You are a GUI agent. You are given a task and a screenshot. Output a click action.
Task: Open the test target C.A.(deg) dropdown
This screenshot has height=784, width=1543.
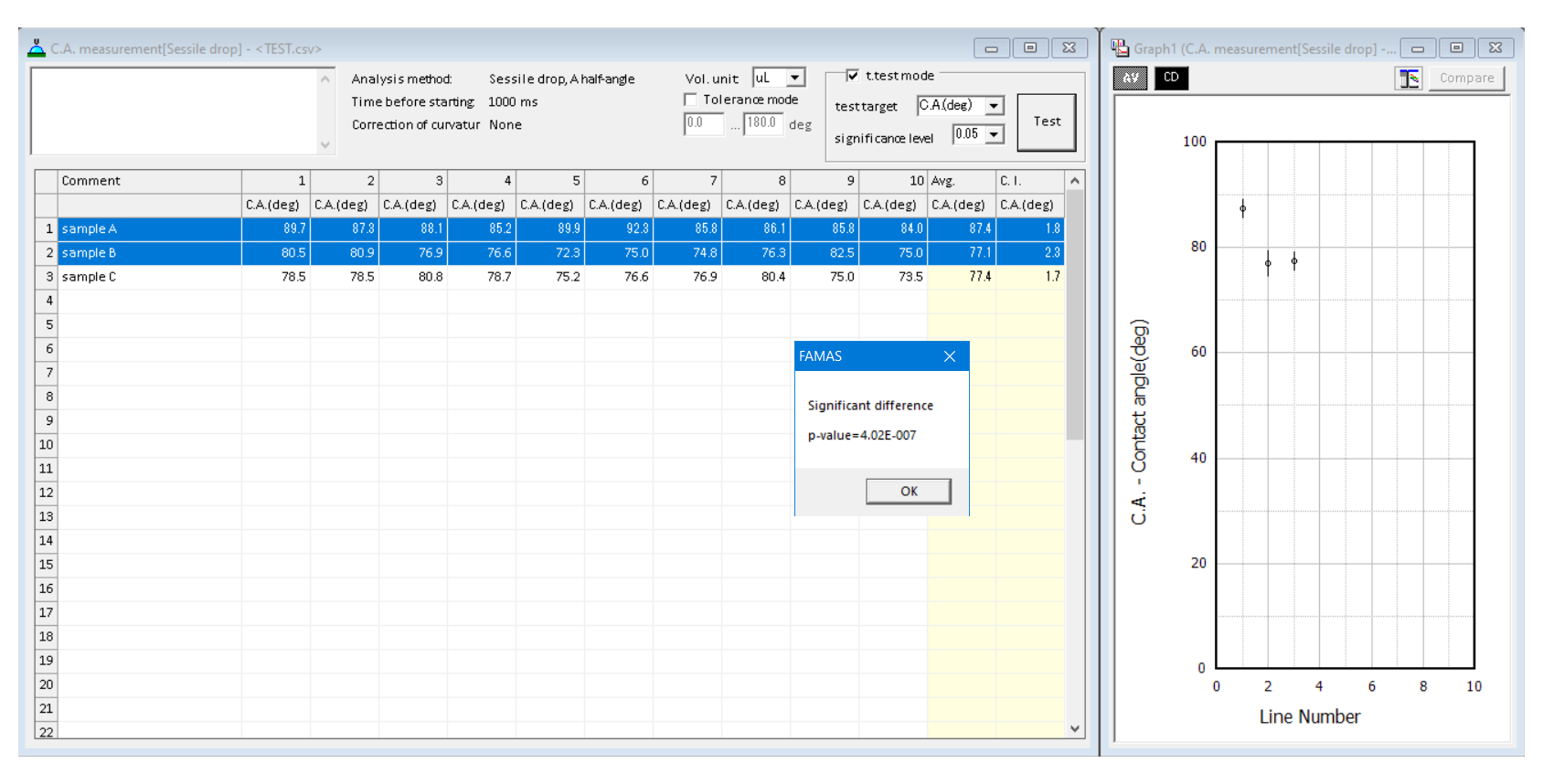(994, 106)
